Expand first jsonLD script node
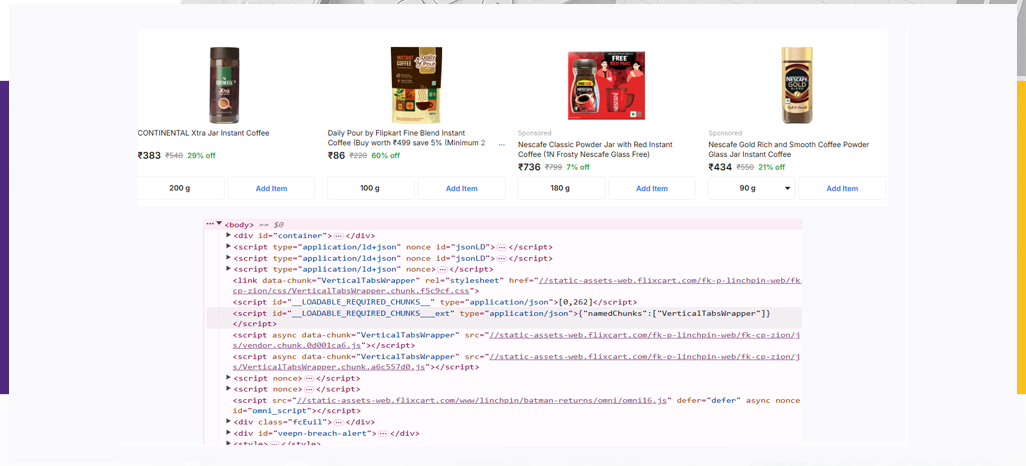This screenshot has height=466, width=1026. pyautogui.click(x=229, y=246)
